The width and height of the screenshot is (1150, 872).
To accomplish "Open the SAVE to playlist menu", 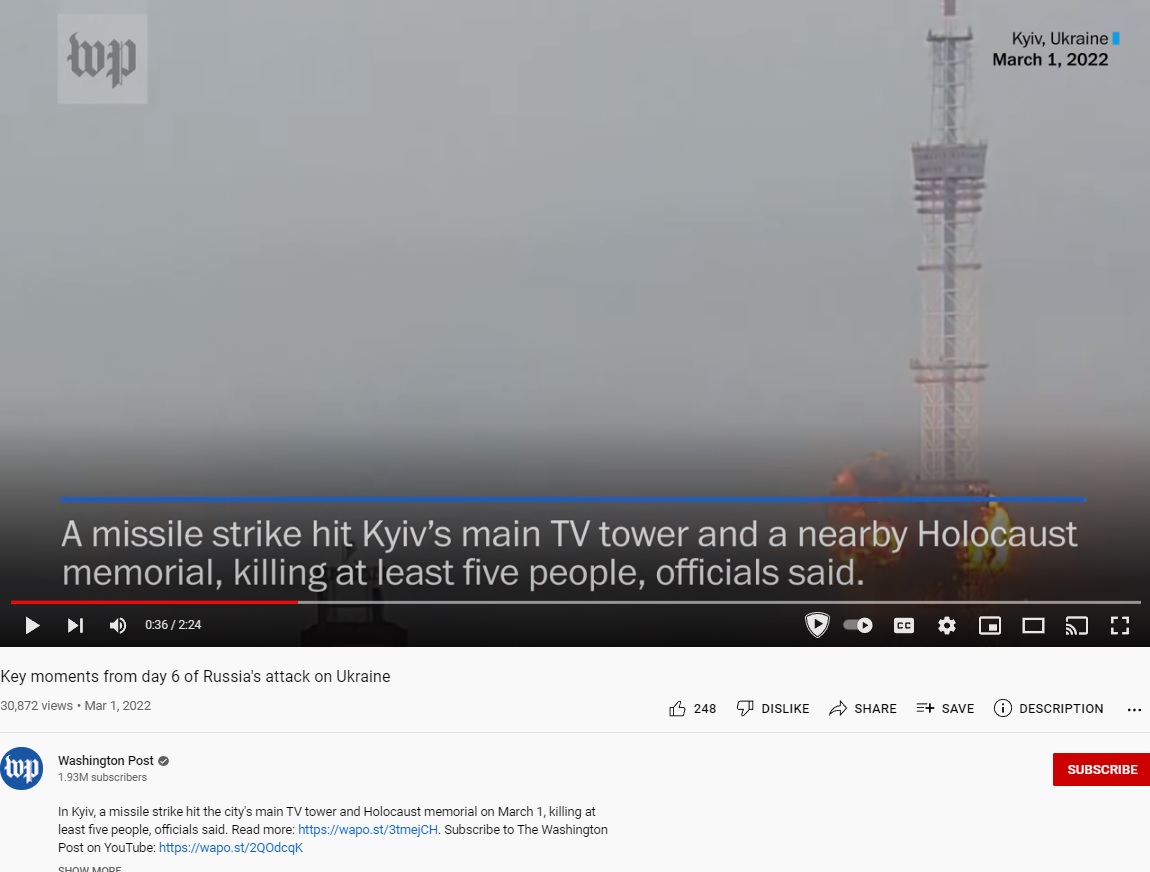I will (945, 708).
